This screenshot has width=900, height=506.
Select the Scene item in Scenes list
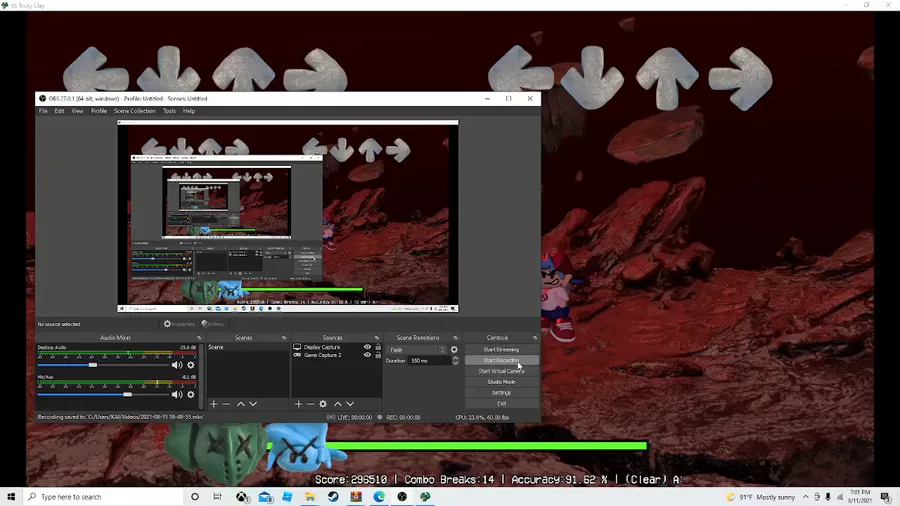pyautogui.click(x=247, y=347)
